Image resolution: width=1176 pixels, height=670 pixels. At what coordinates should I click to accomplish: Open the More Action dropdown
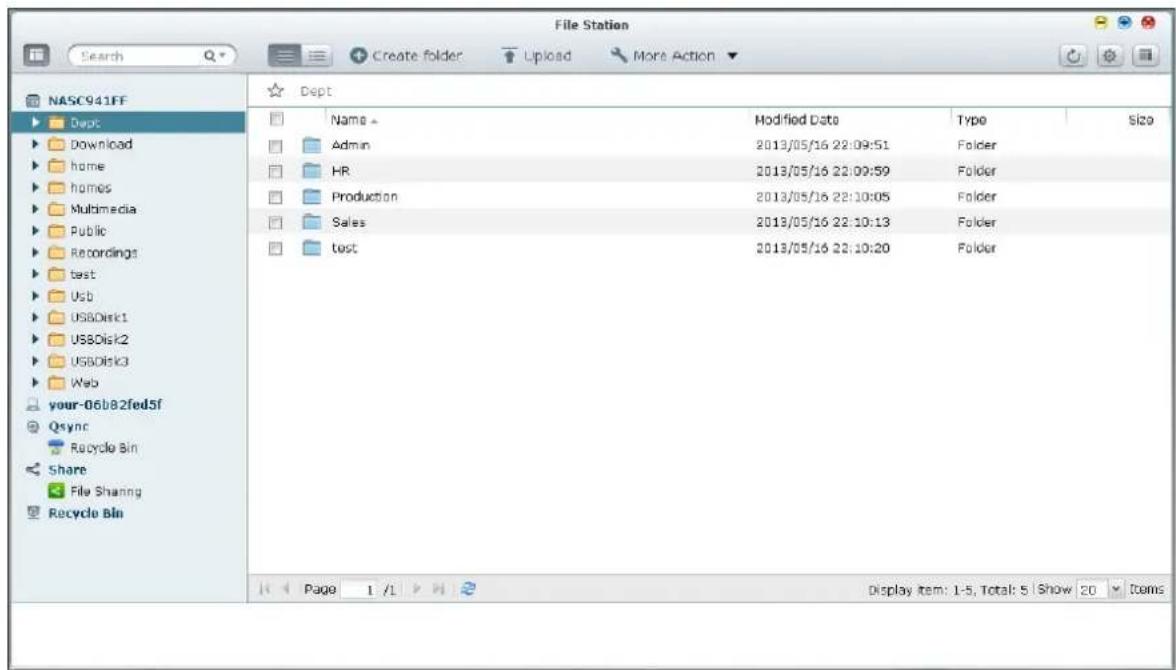[x=674, y=56]
